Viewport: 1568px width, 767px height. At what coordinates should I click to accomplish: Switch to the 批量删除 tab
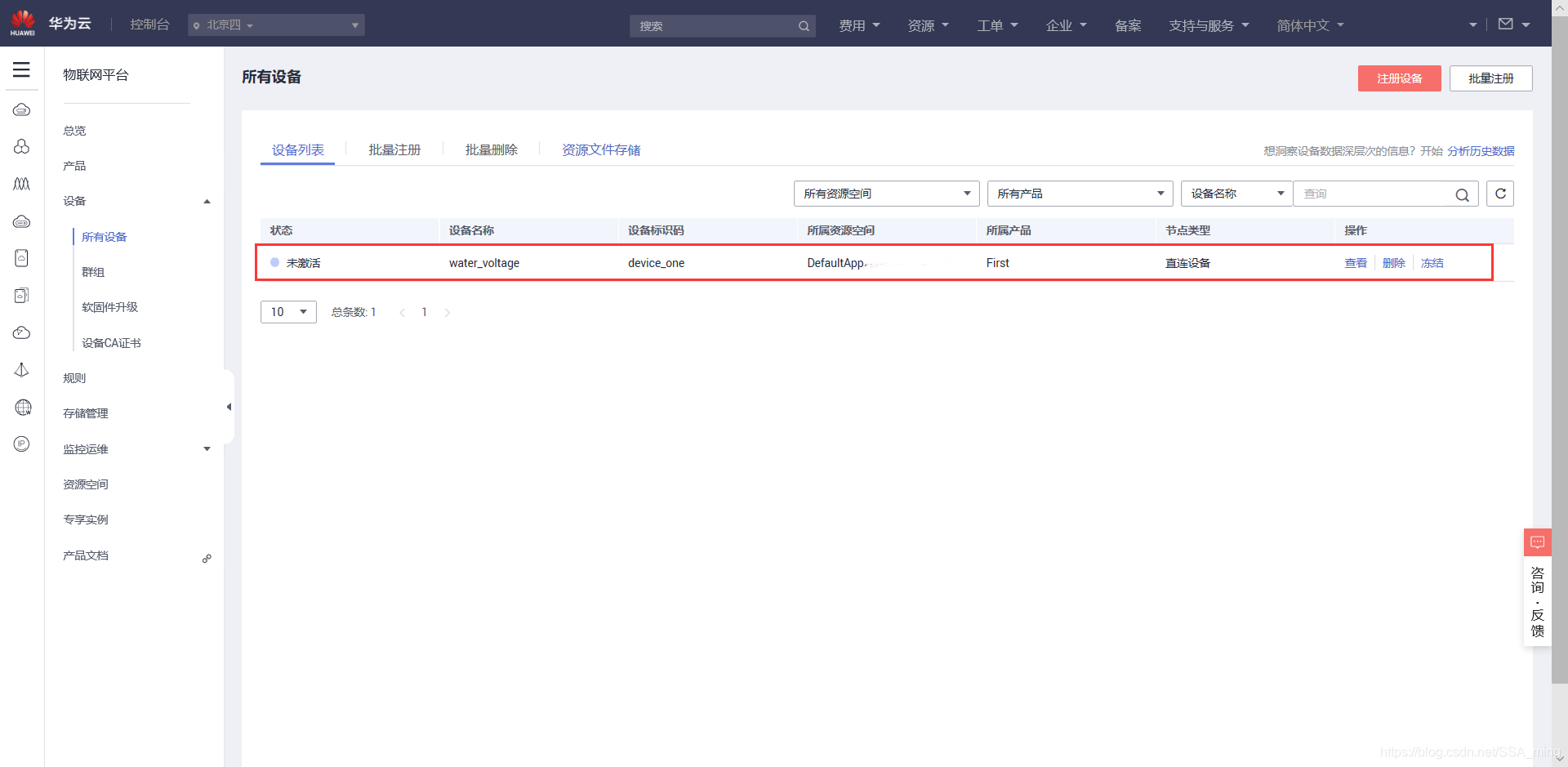[x=492, y=150]
